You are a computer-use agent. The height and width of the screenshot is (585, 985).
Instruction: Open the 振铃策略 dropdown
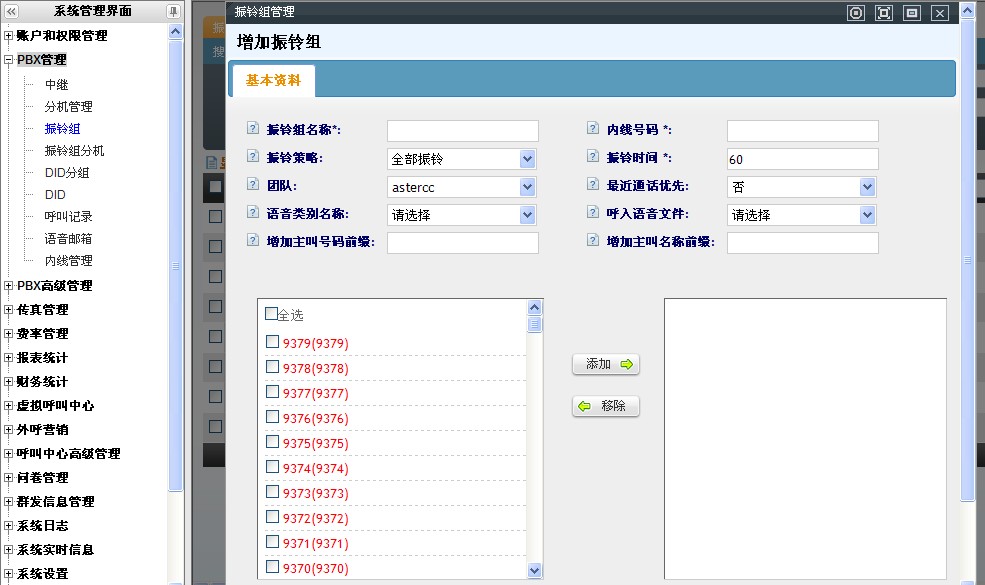527,159
